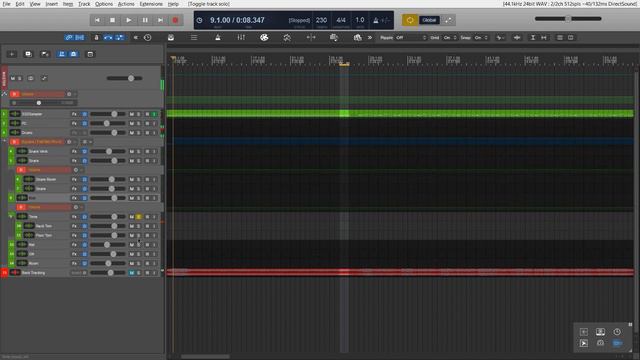
Task: Mute the Drums track
Action: pyautogui.click(x=131, y=133)
